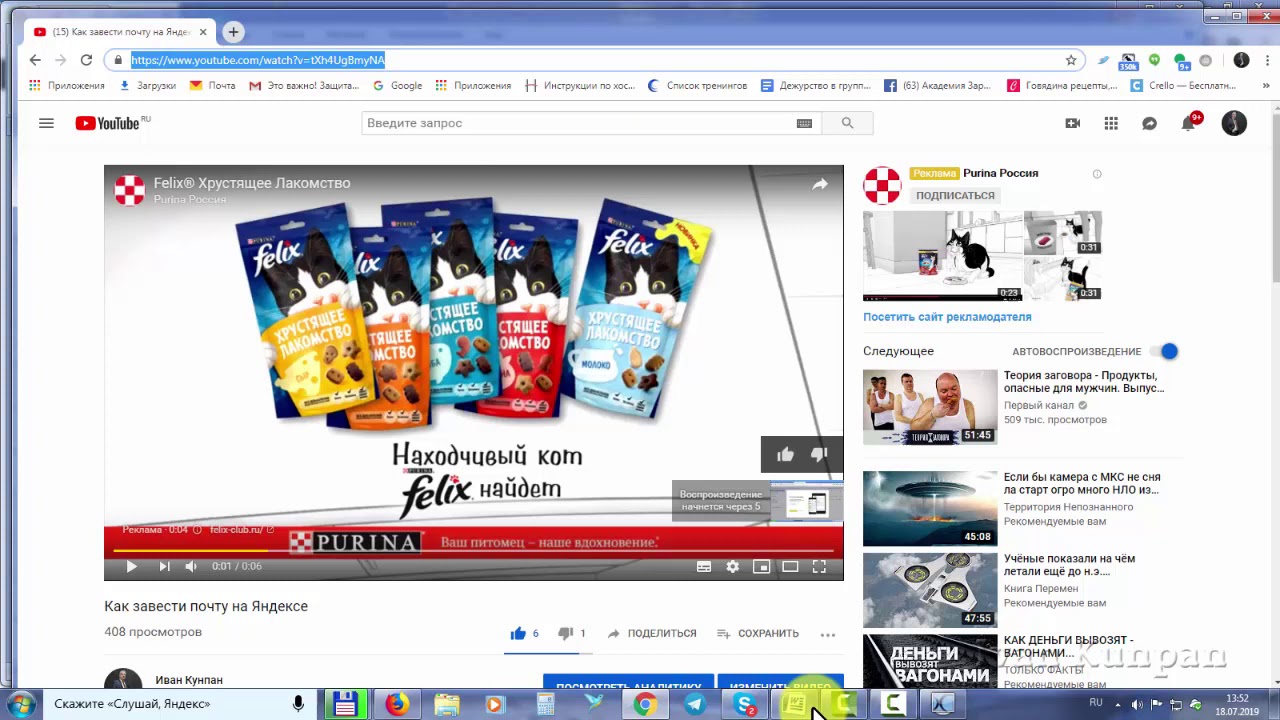
Task: Reload the page in Chrome
Action: click(x=86, y=60)
